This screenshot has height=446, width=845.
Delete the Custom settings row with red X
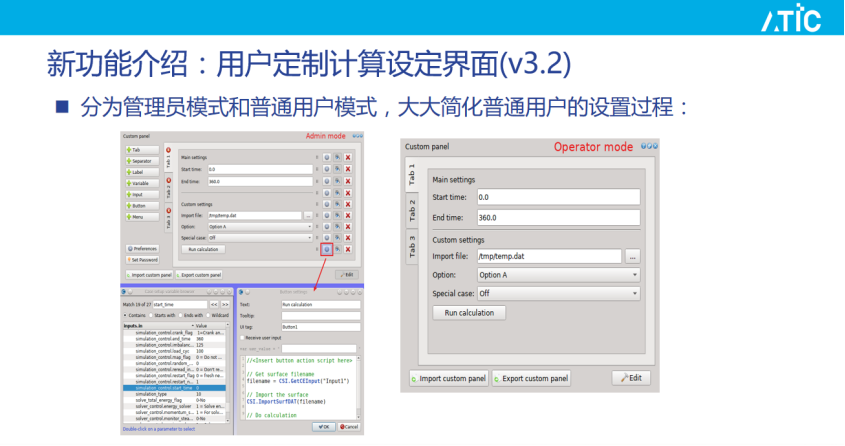(x=348, y=204)
